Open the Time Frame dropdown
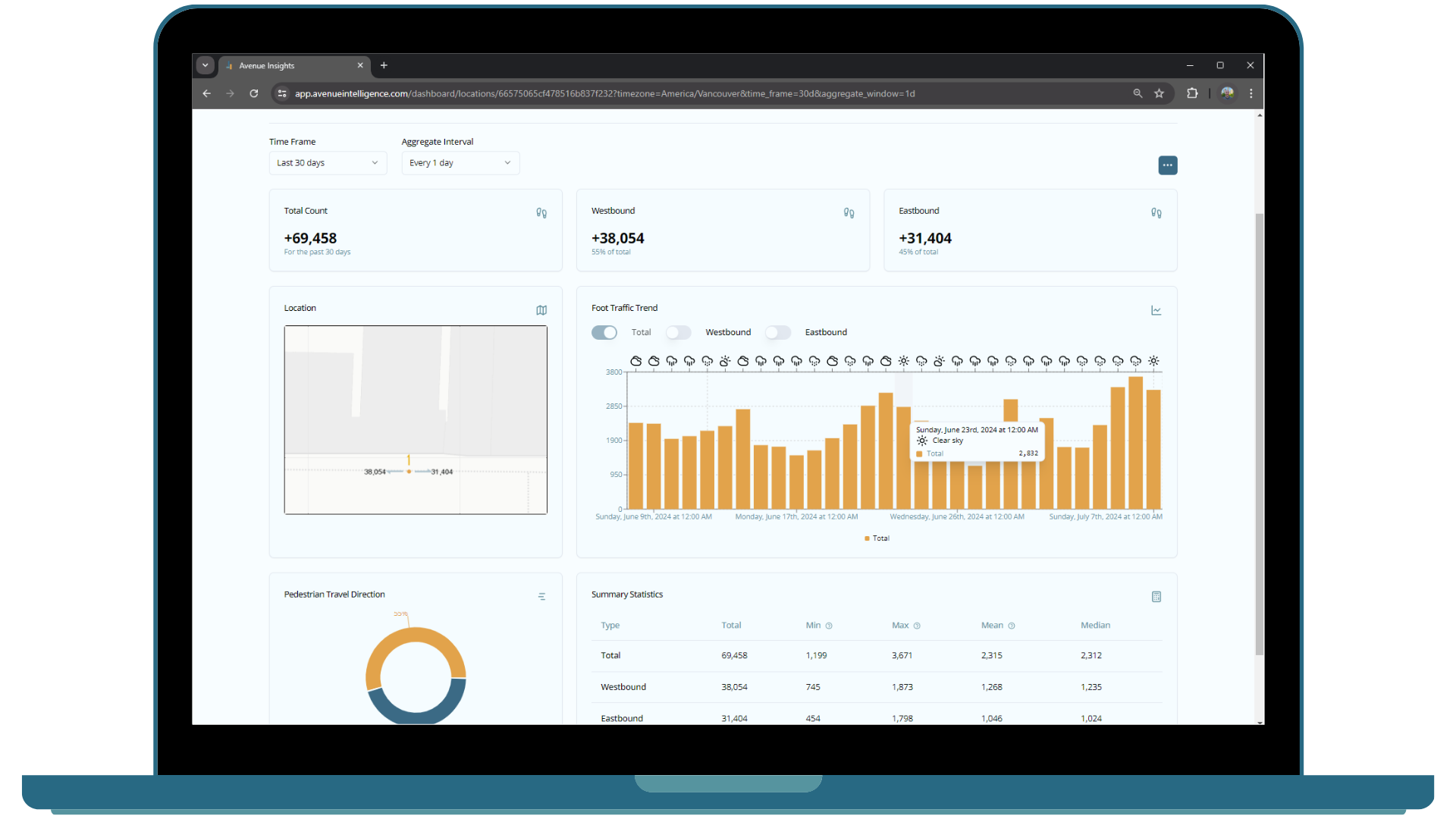The image size is (1456, 819). click(328, 163)
